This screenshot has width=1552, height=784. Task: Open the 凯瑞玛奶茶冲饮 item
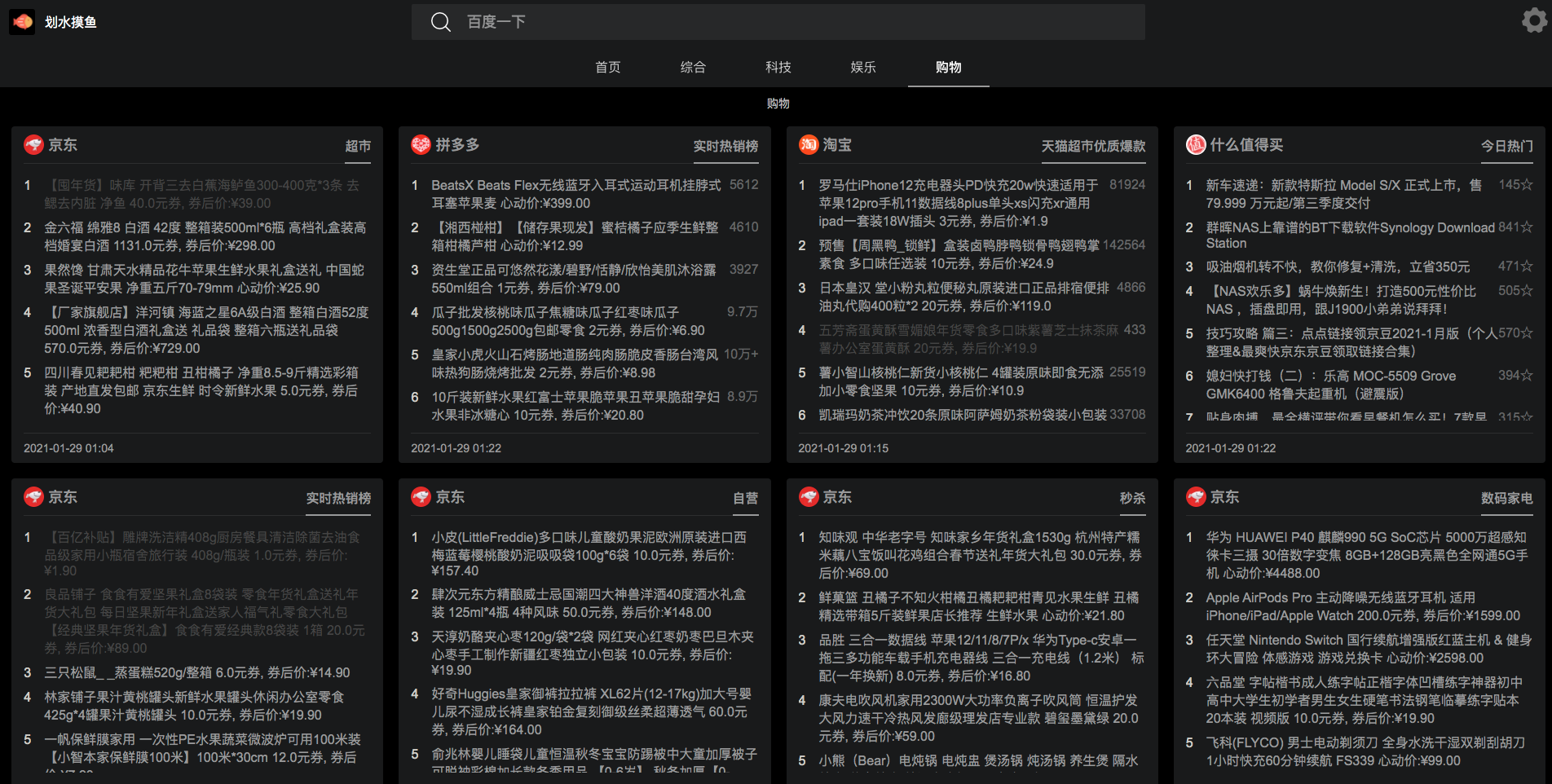pos(963,415)
